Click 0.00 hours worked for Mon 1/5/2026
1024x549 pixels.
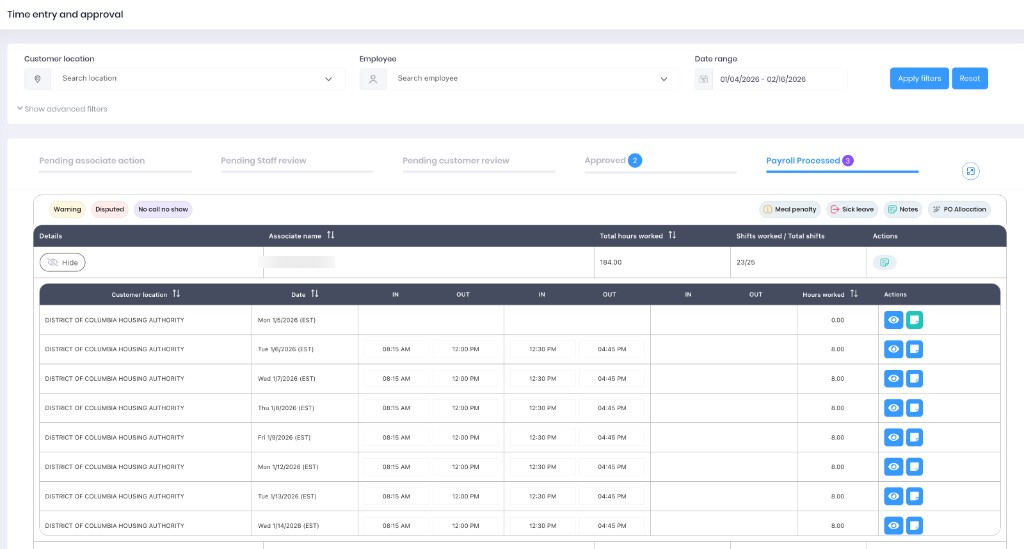click(837, 320)
